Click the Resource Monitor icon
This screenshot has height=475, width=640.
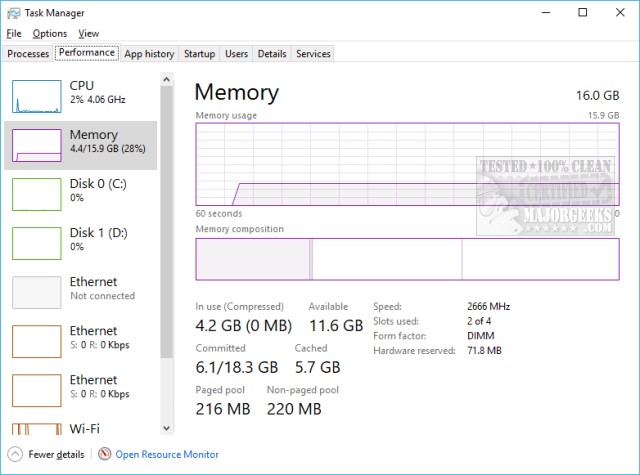pyautogui.click(x=105, y=454)
